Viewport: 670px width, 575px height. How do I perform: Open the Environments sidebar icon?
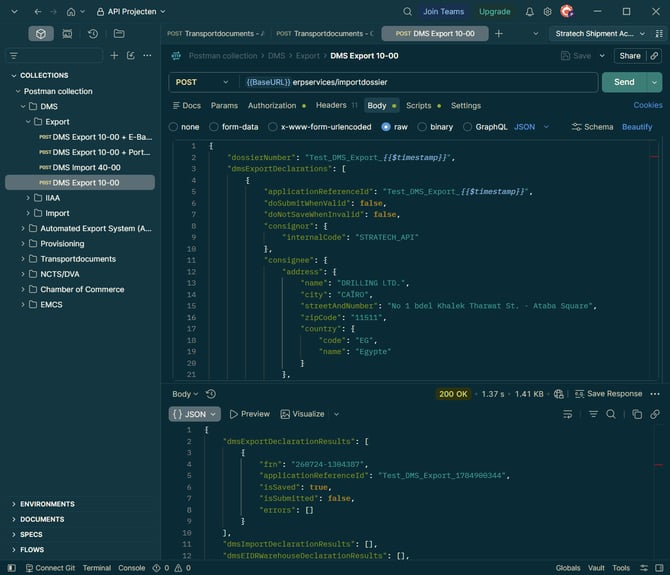click(67, 34)
